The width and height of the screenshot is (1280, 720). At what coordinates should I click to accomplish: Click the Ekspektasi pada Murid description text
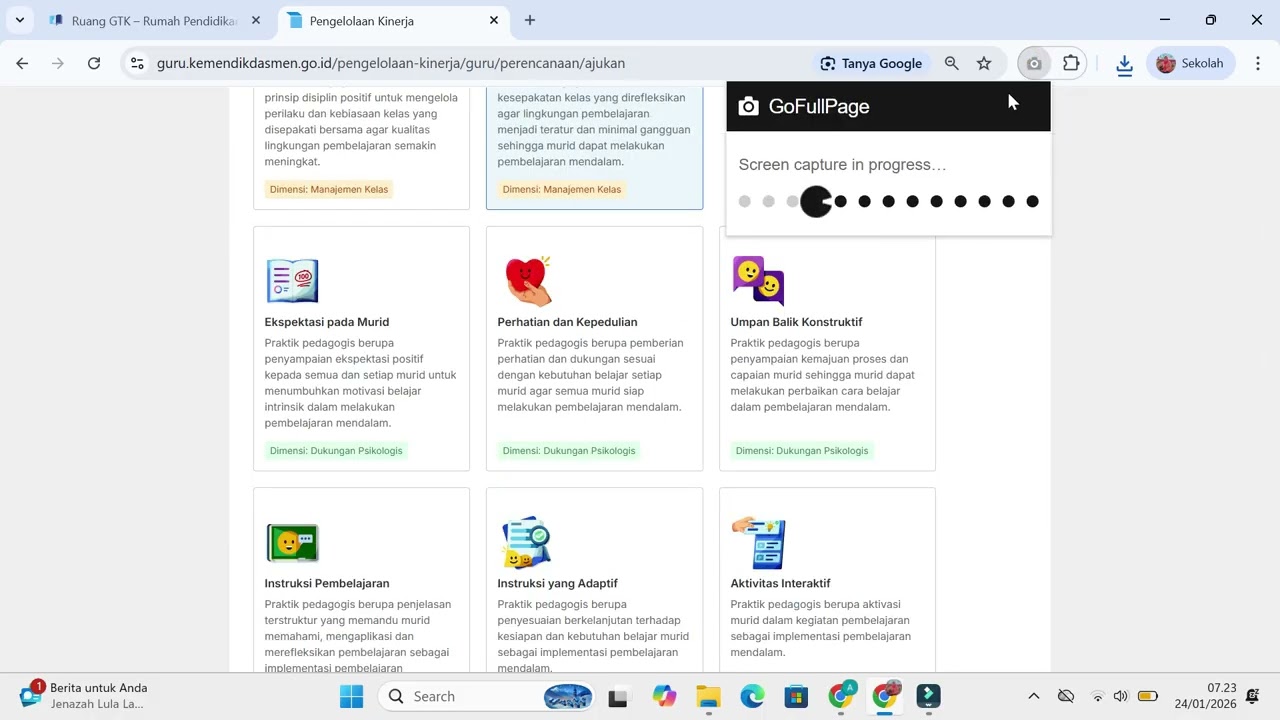tap(360, 383)
